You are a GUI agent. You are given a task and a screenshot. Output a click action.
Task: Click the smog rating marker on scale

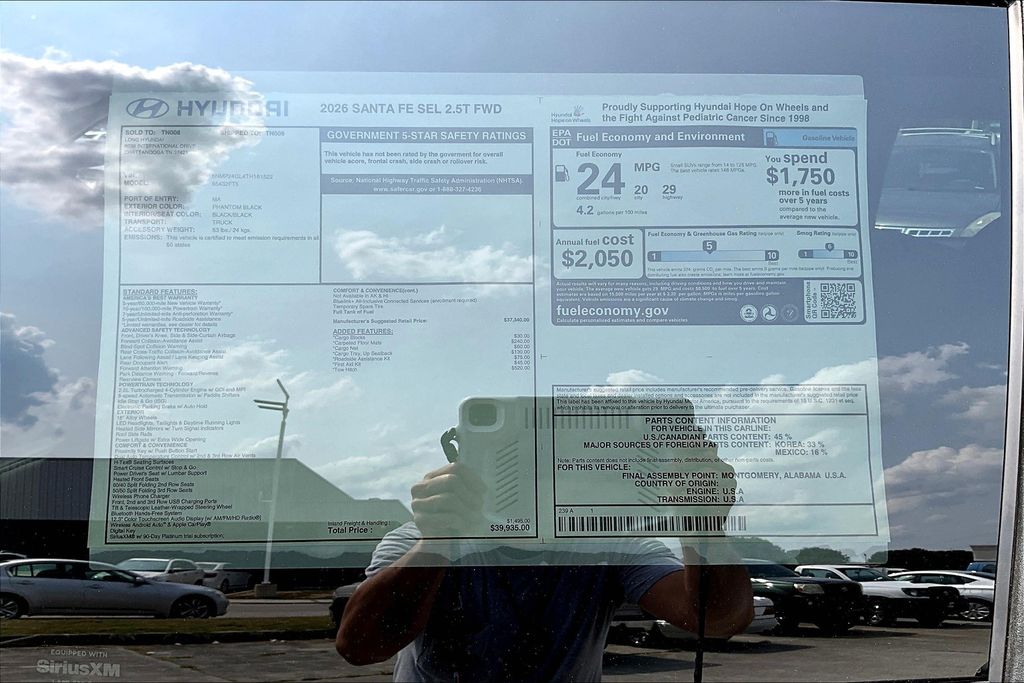click(x=828, y=247)
